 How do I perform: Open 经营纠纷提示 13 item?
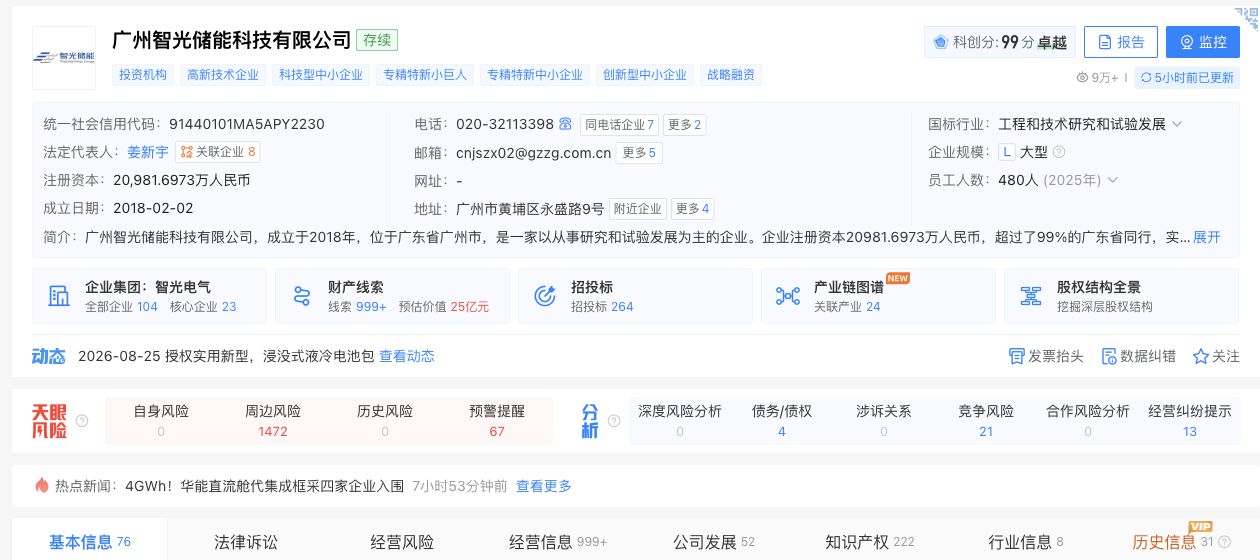click(x=1190, y=421)
